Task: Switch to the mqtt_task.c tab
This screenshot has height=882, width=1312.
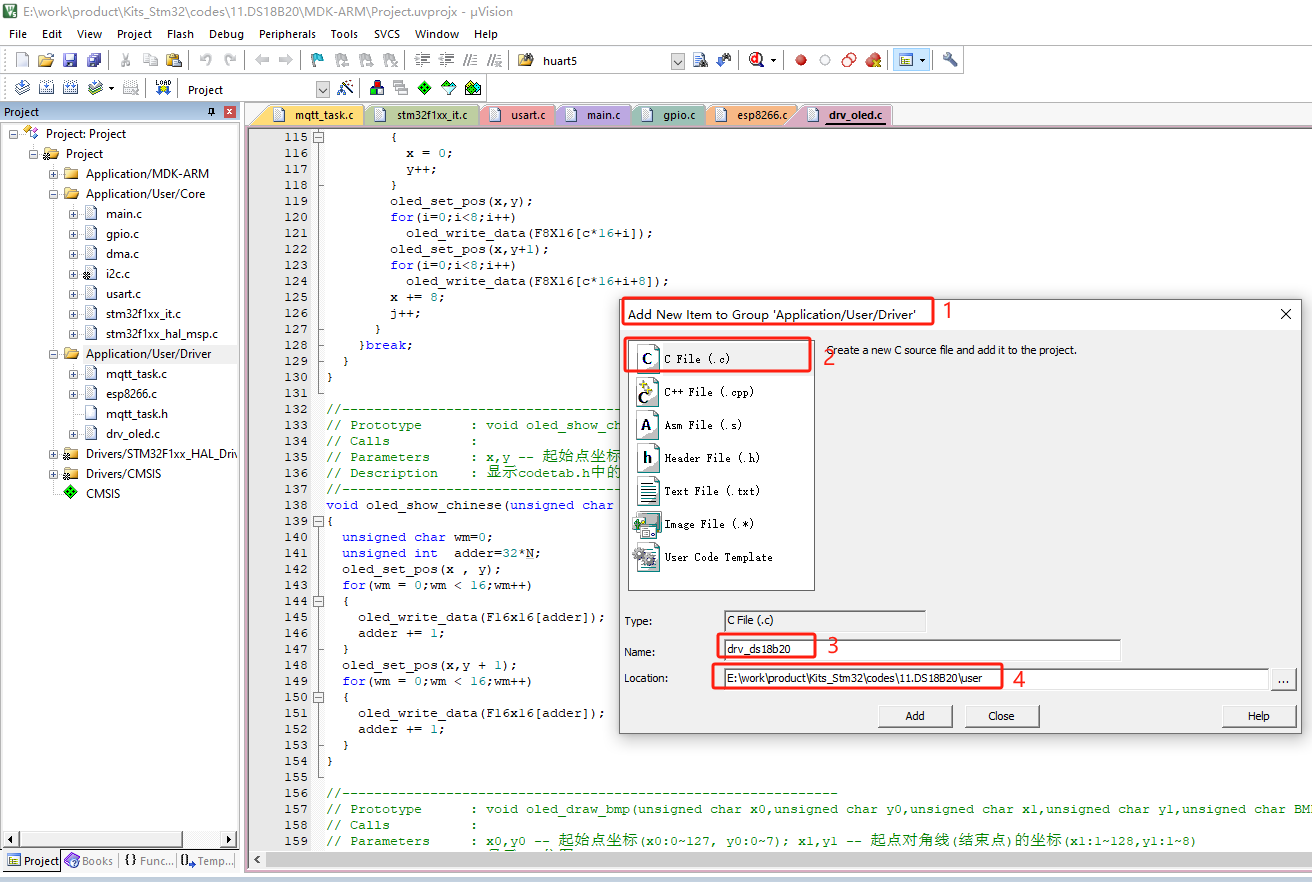Action: tap(314, 115)
